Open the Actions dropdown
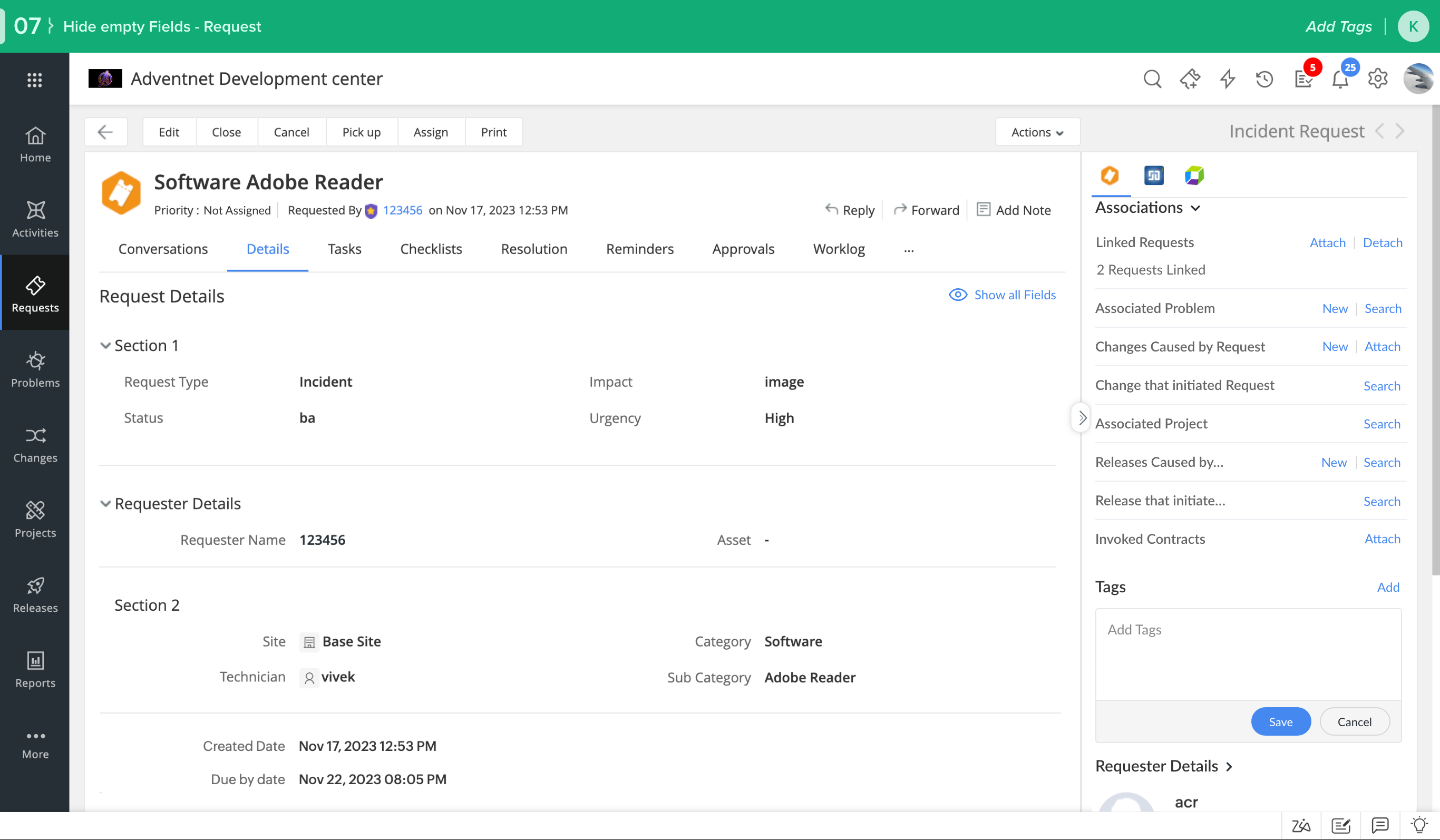This screenshot has height=840, width=1440. 1037,132
